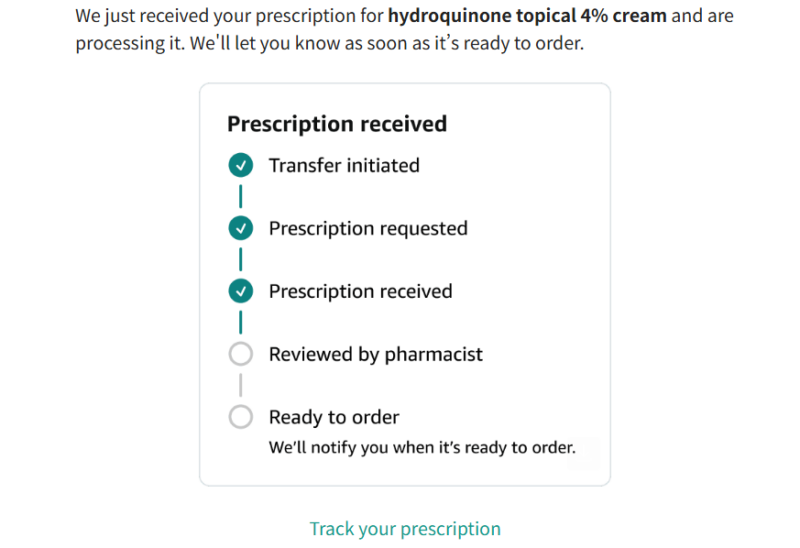Click the Prescription requested checkmark icon
Viewport: 800px width, 548px height.
[240, 229]
